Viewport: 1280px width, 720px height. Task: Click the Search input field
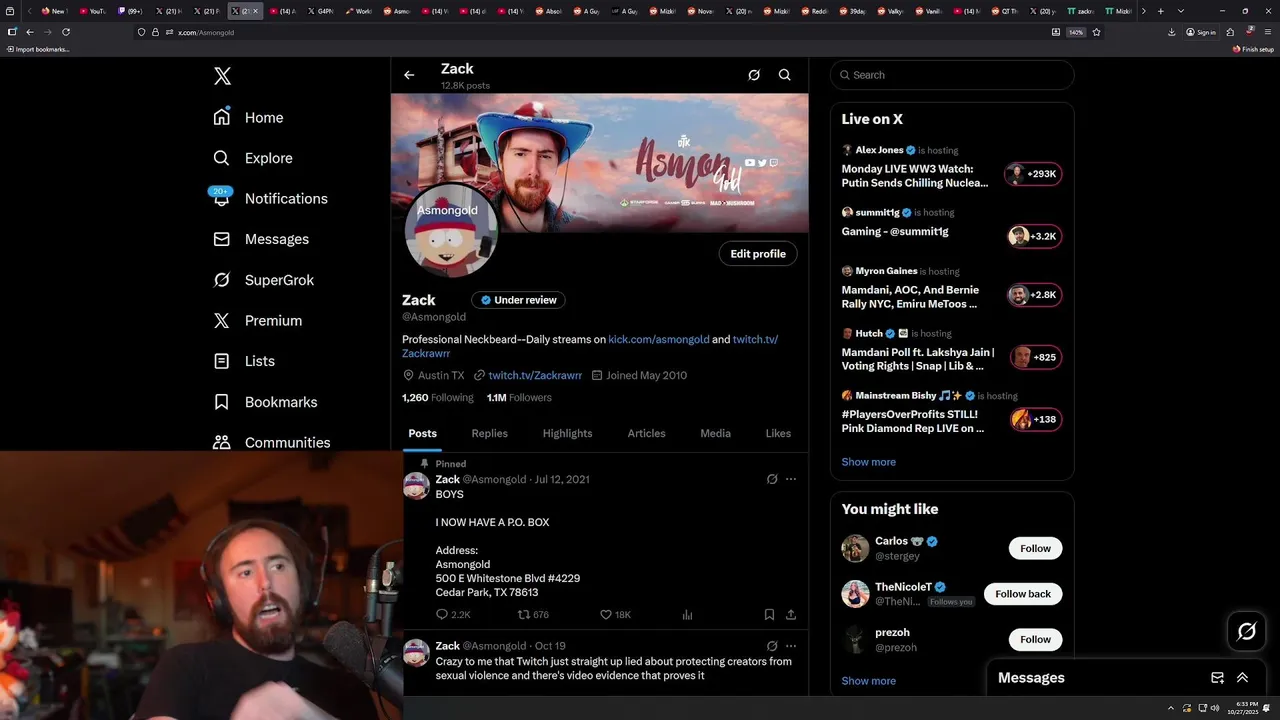952,75
